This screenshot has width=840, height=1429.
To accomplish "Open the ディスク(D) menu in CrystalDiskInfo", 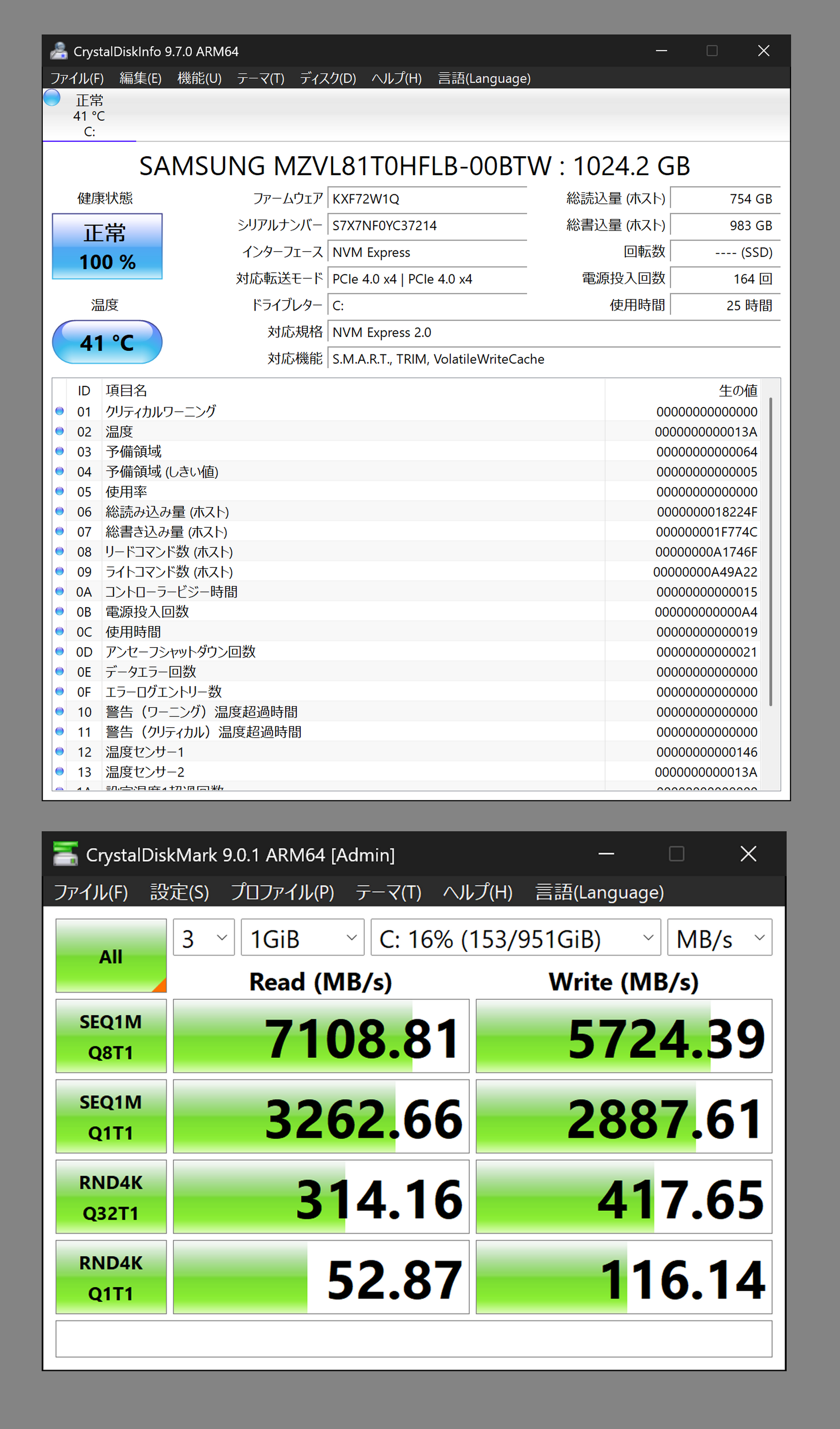I will 327,78.
